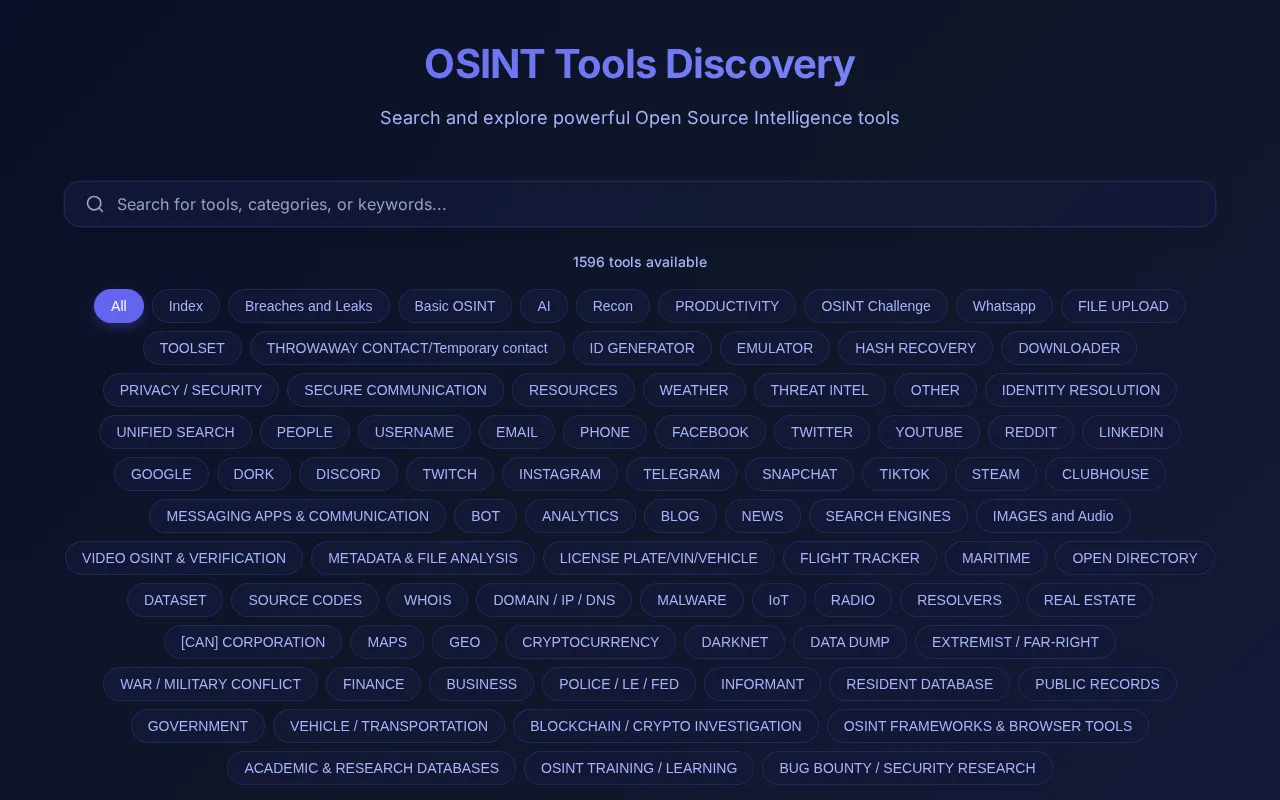Select THROWAWAY CONTACT/Temporary contact chip
Screen dimensions: 1280x800
(x=407, y=348)
